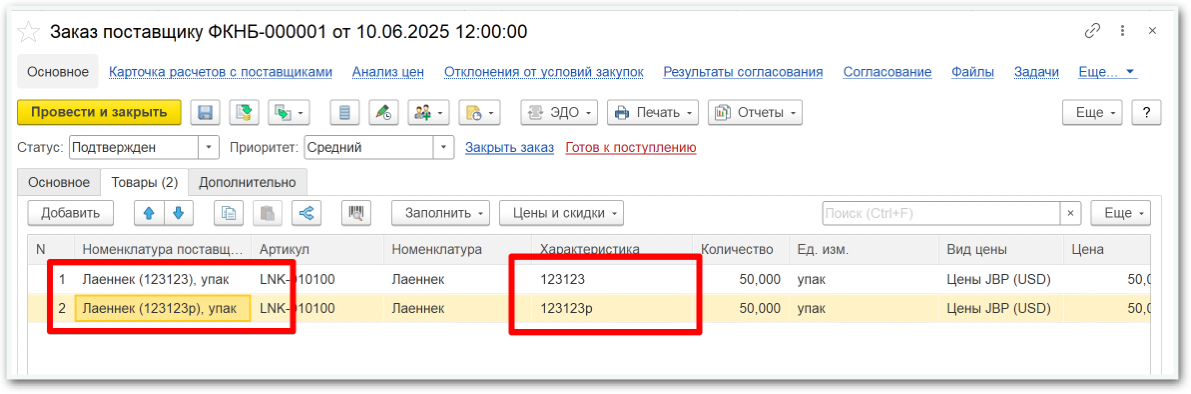Screen dimensions: 1191x394
Task: Click the Закрыть заказ link
Action: click(510, 147)
